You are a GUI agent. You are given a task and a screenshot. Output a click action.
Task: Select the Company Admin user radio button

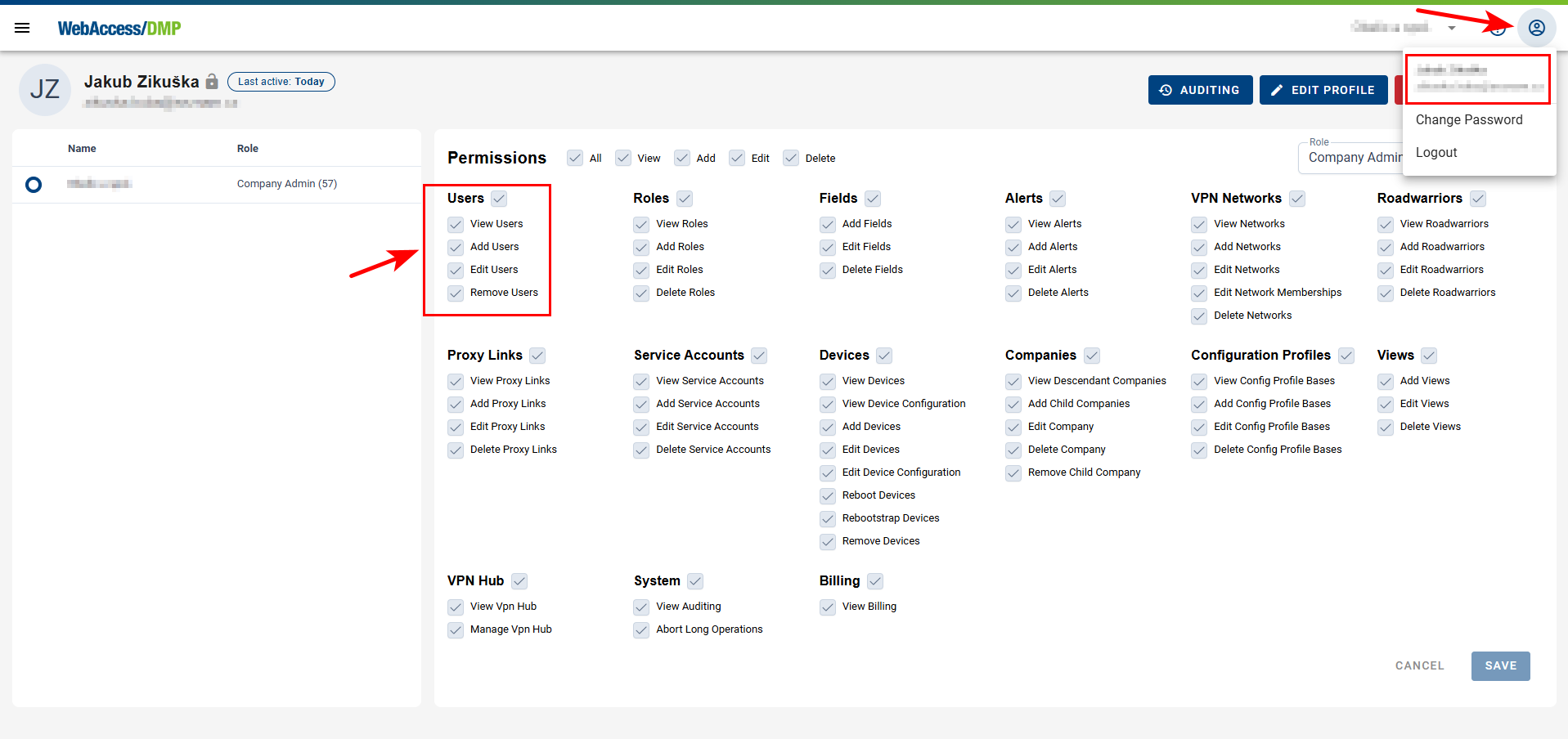[x=34, y=185]
